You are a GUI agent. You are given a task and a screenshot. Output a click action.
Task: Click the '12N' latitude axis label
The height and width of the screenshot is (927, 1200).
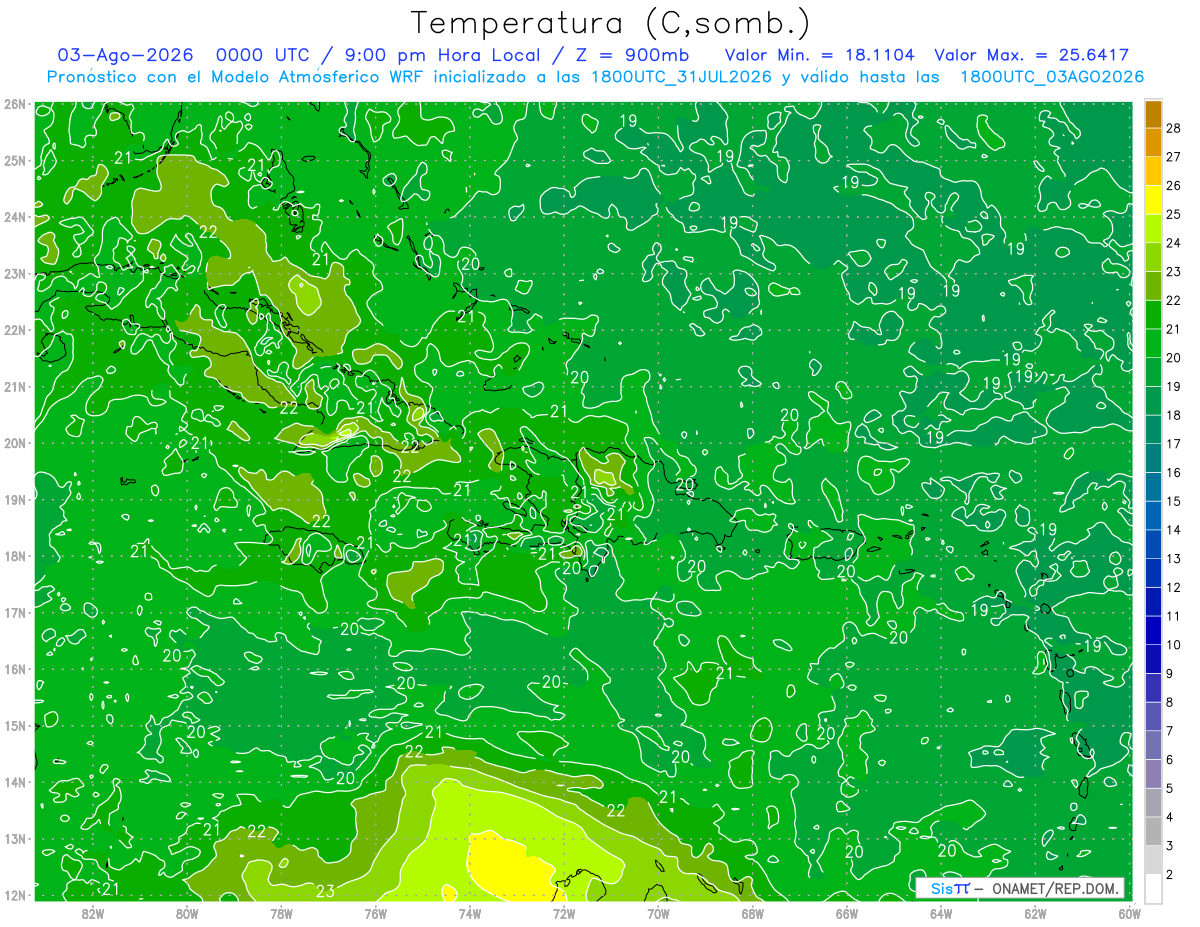(x=15, y=895)
